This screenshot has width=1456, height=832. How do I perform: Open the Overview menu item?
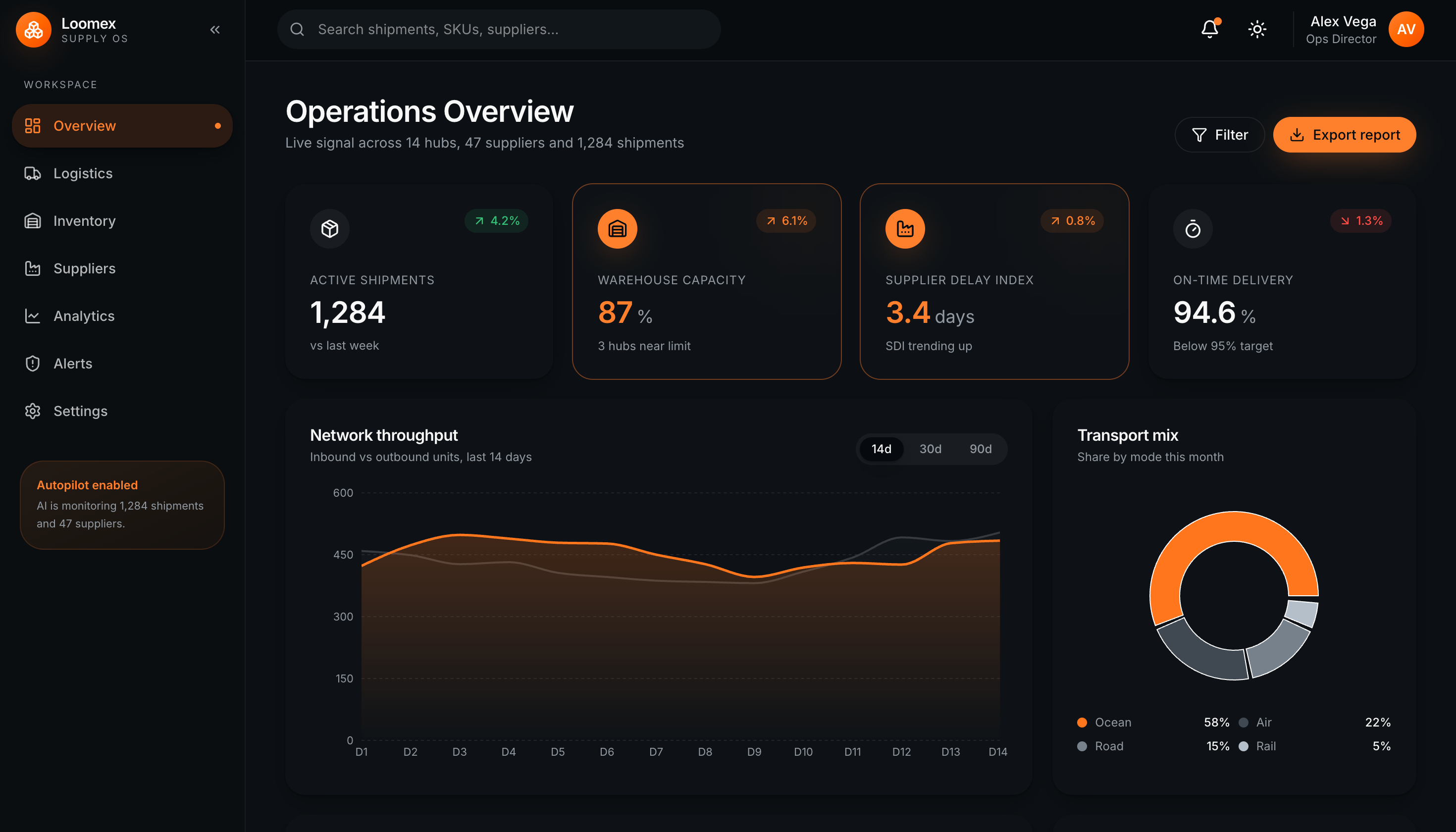(122, 126)
